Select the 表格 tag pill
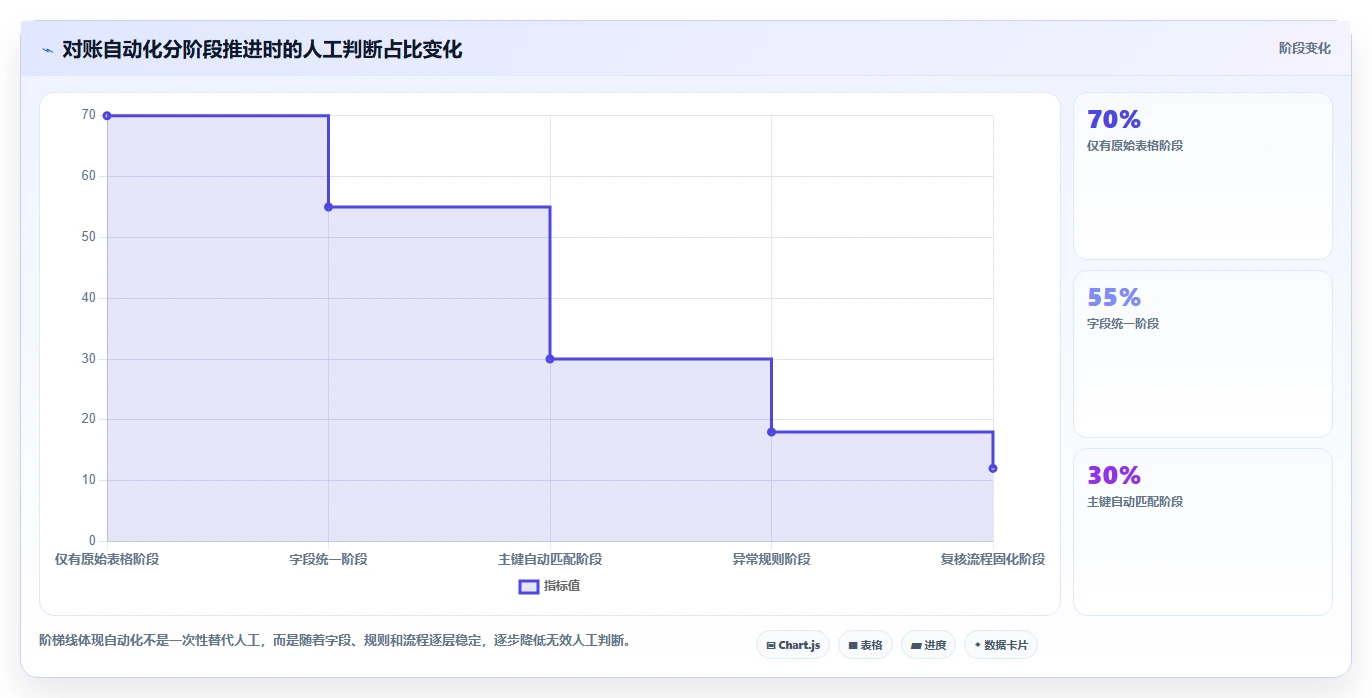The image size is (1372, 698). tap(865, 645)
